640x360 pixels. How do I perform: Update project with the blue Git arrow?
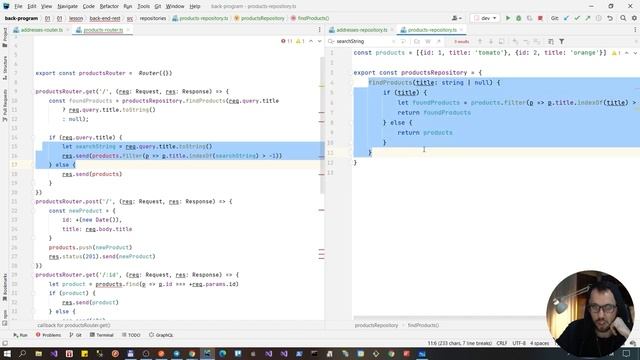(x=566, y=18)
